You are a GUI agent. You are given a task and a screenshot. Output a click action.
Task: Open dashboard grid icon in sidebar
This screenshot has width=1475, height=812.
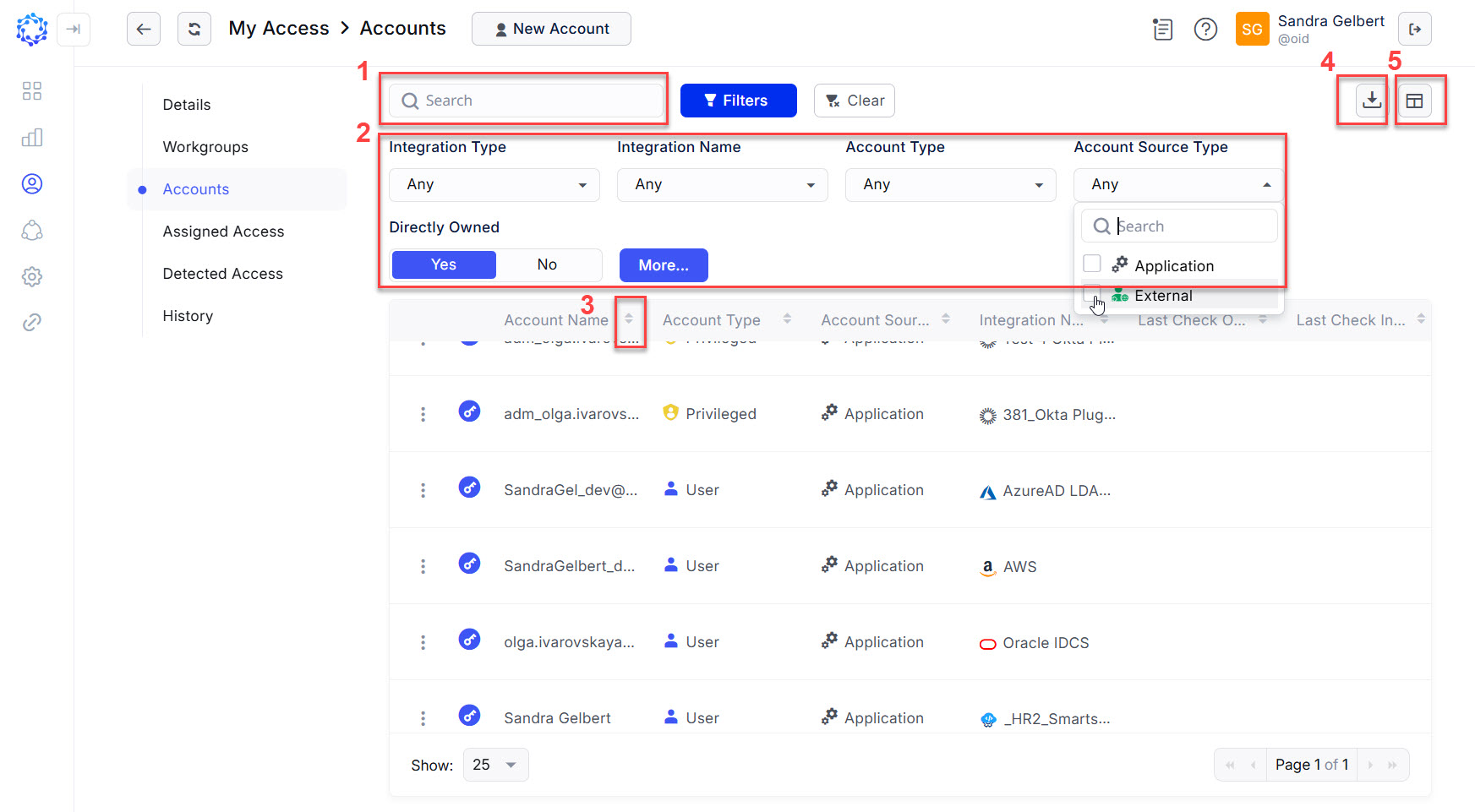(x=32, y=91)
